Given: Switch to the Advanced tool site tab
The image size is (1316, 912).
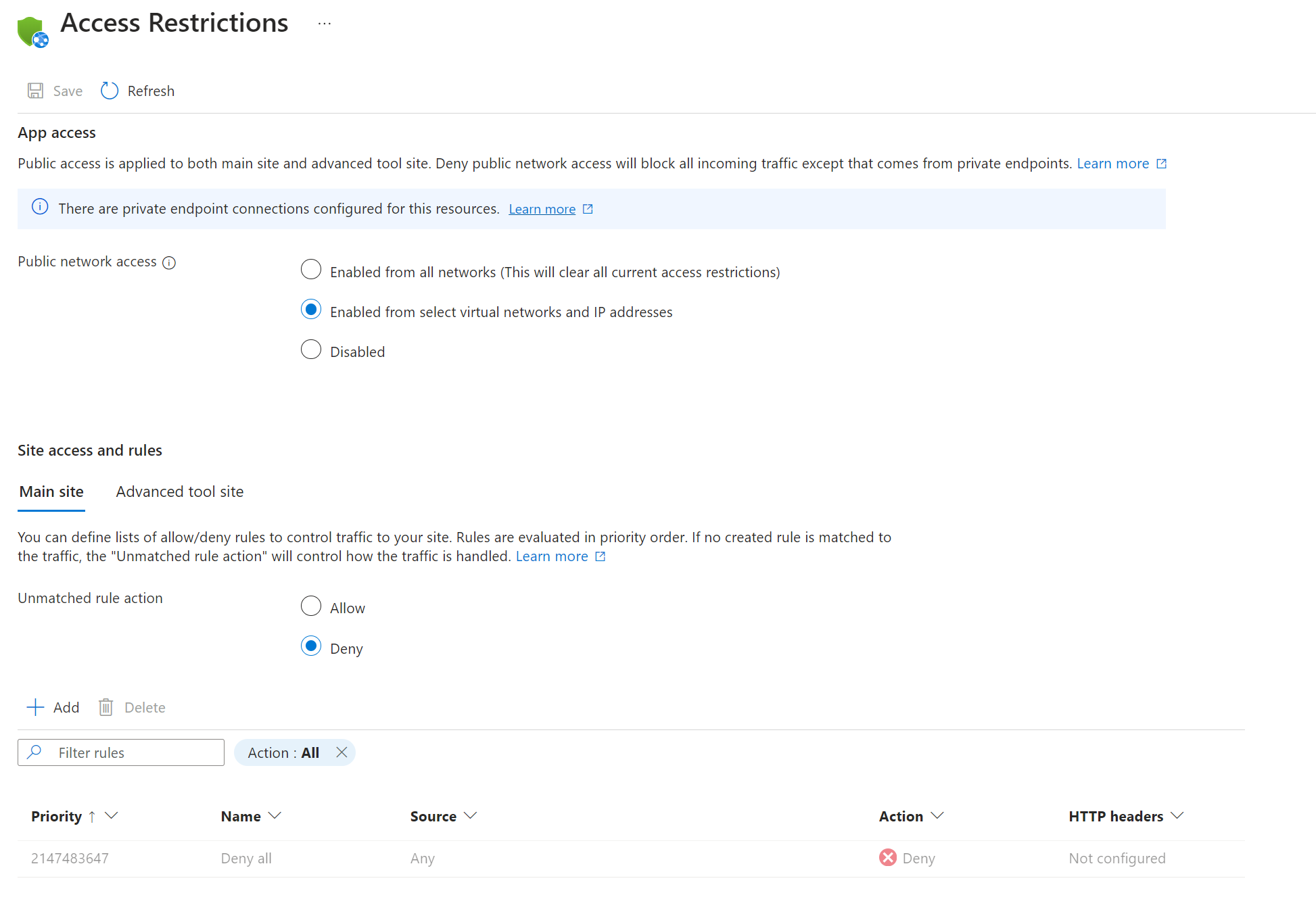Looking at the screenshot, I should [x=180, y=491].
